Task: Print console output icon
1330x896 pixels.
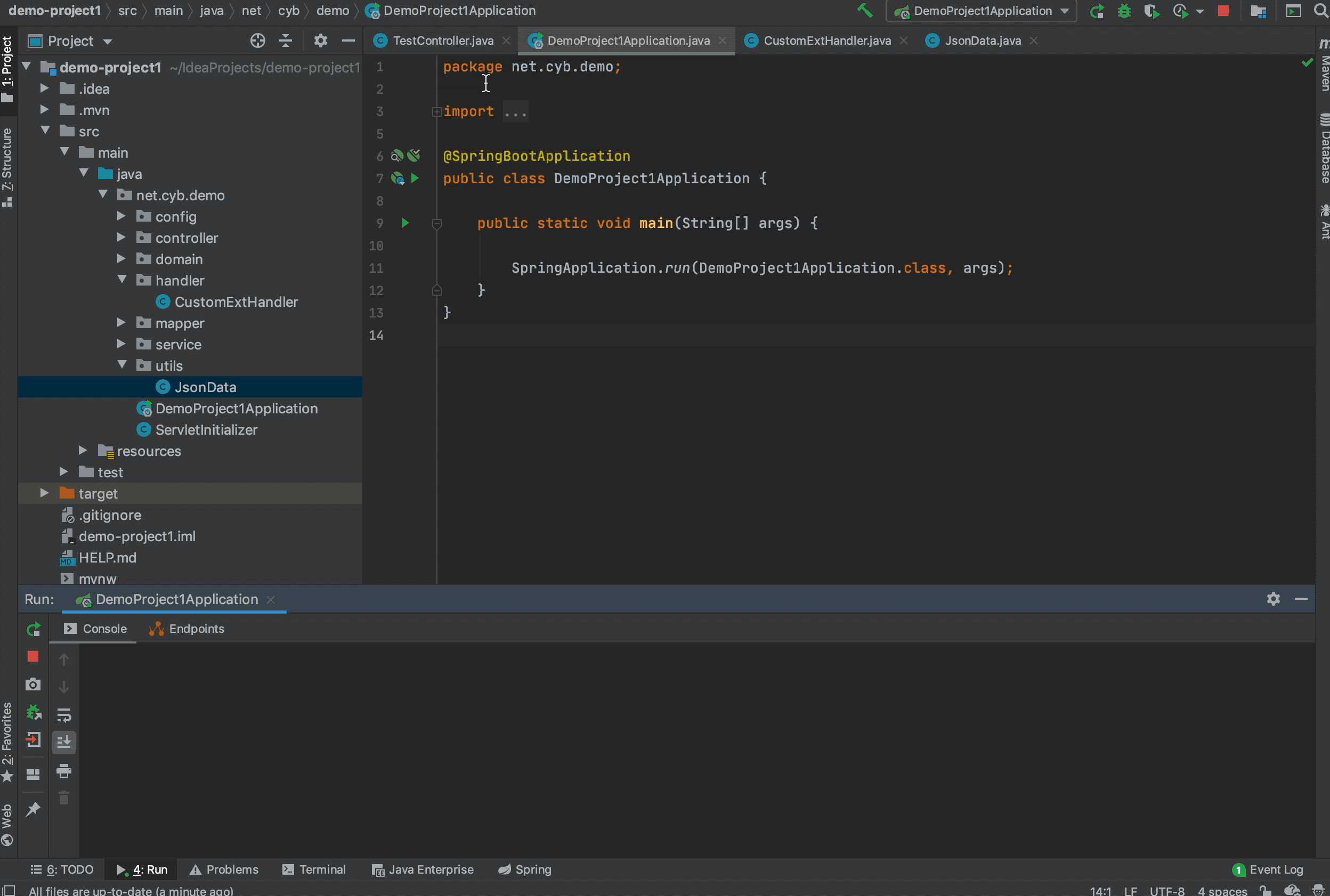Action: 64,771
